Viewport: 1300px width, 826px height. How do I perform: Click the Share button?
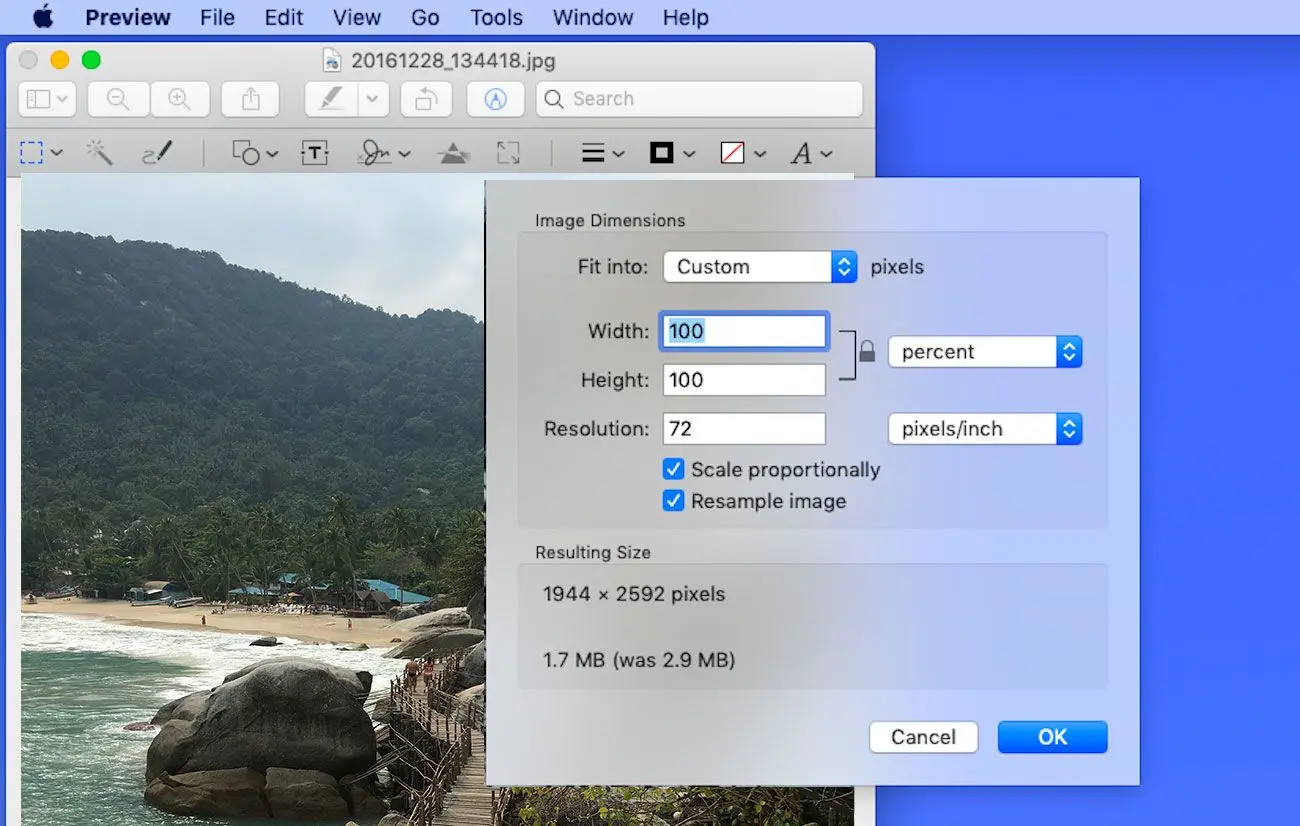[x=251, y=99]
